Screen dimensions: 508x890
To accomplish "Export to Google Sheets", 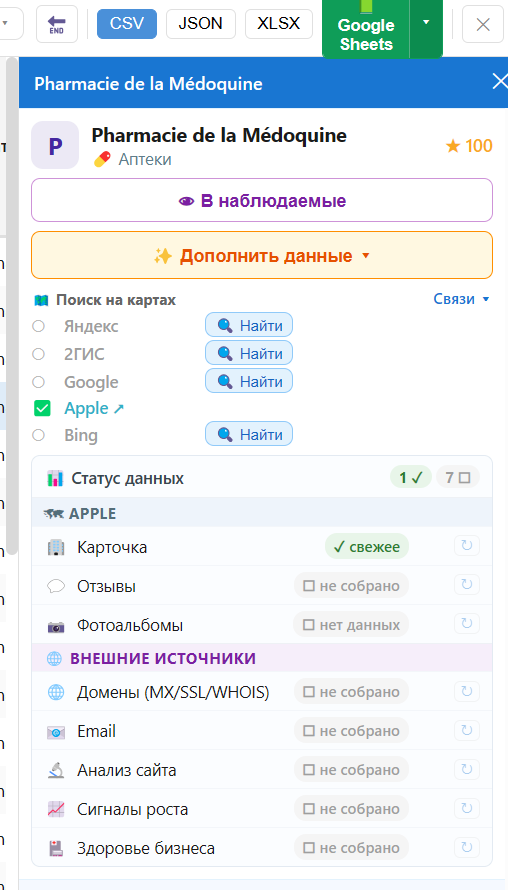I will click(x=366, y=28).
